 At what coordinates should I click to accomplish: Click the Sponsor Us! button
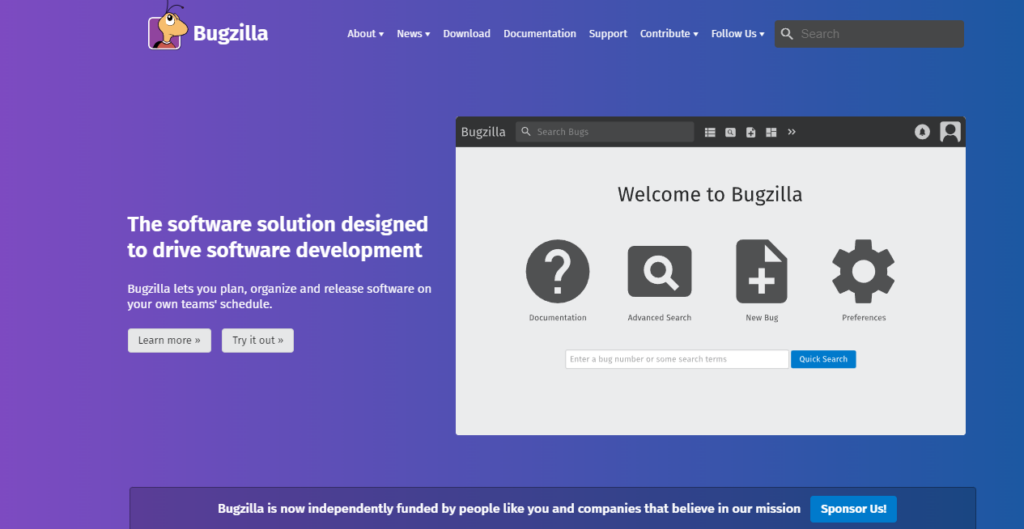click(853, 509)
